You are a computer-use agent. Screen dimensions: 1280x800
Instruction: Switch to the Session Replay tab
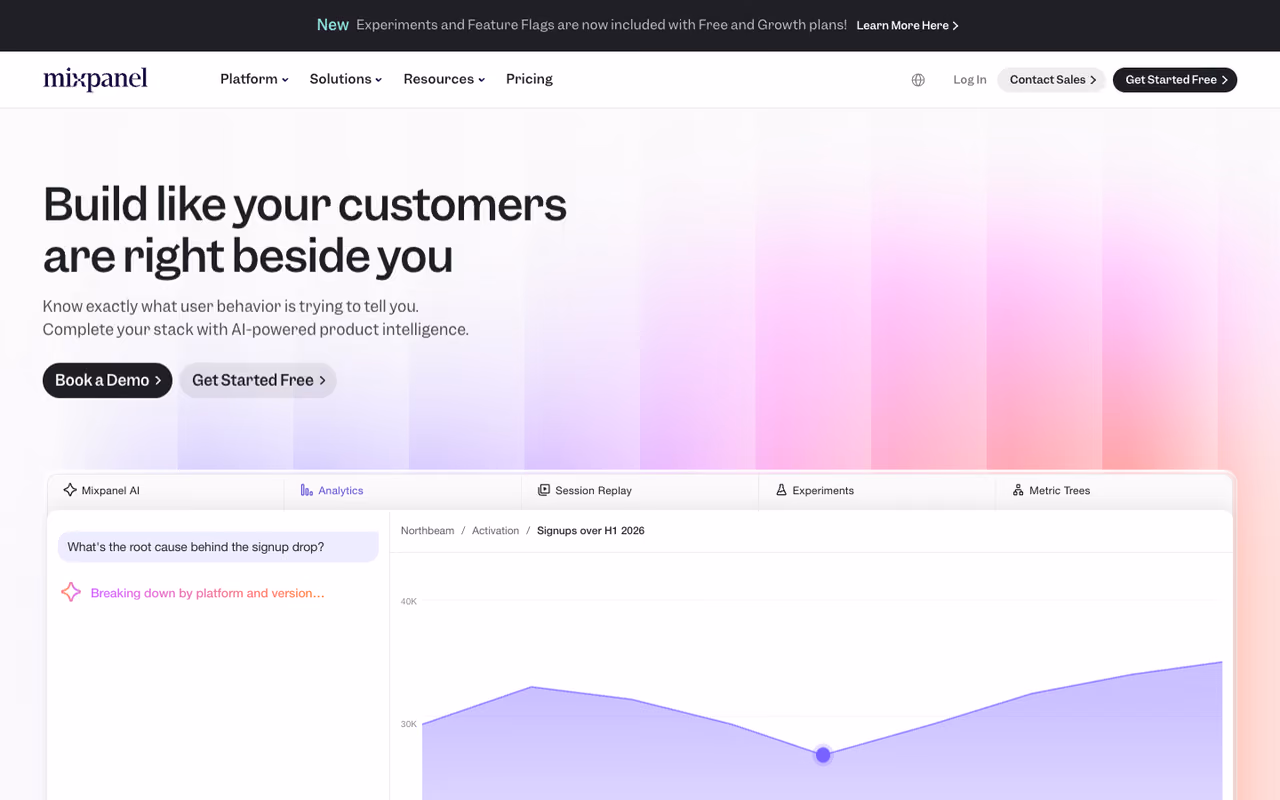pos(640,490)
